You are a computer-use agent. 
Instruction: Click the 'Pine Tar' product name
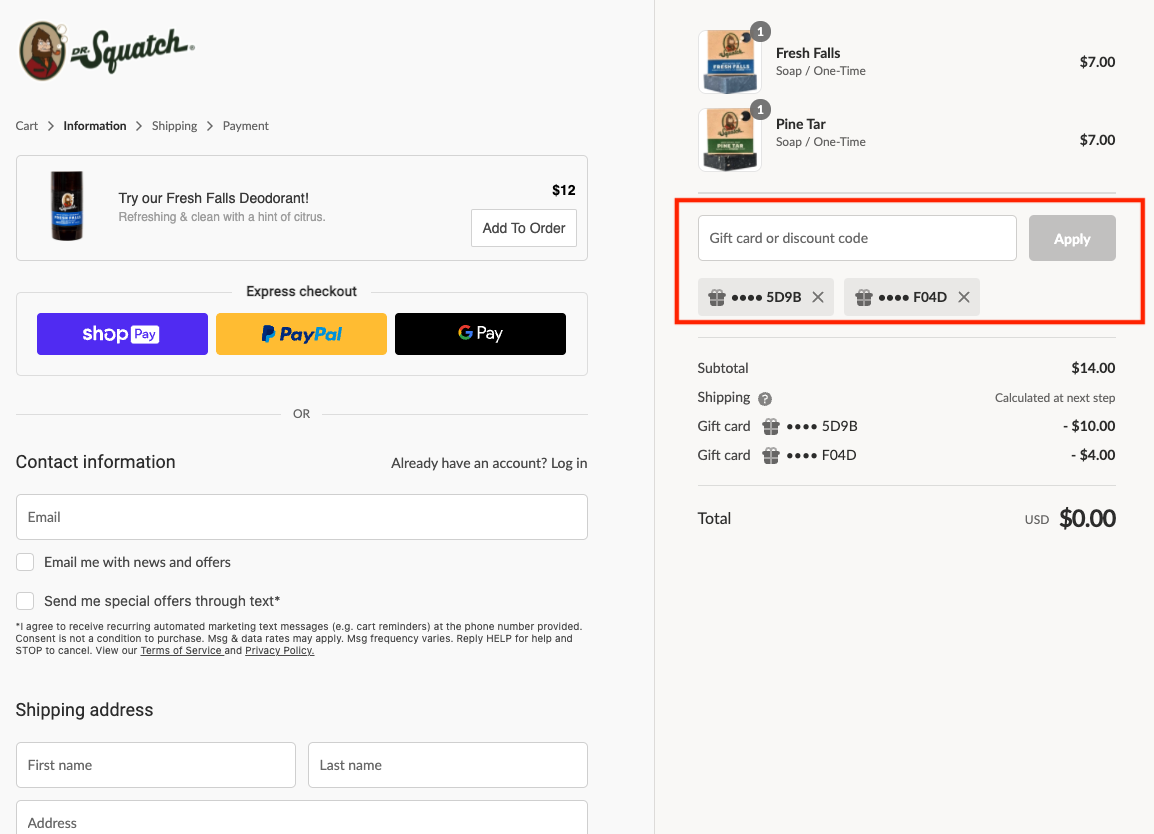tap(800, 124)
